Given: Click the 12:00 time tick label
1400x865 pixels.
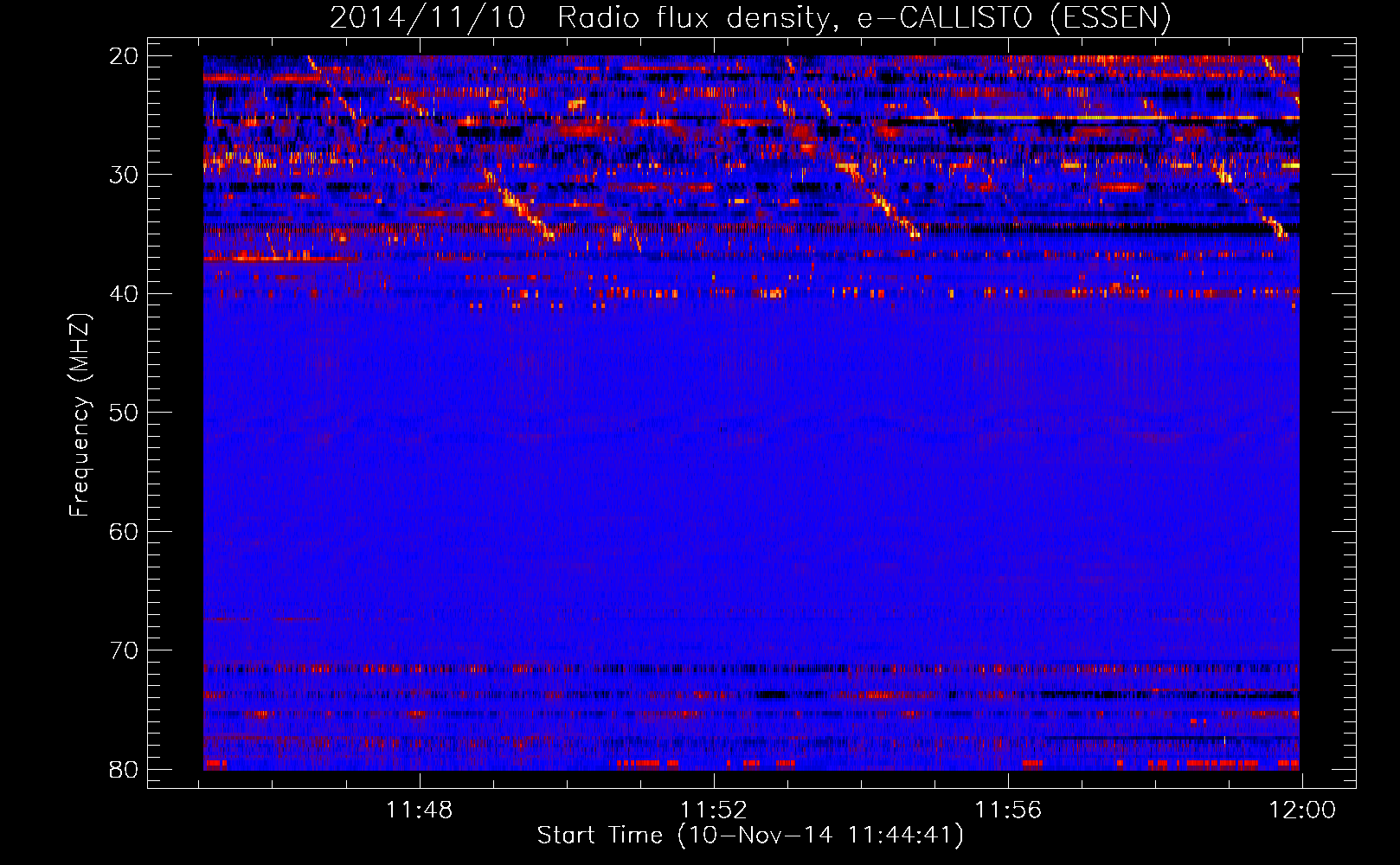Looking at the screenshot, I should [x=1302, y=810].
